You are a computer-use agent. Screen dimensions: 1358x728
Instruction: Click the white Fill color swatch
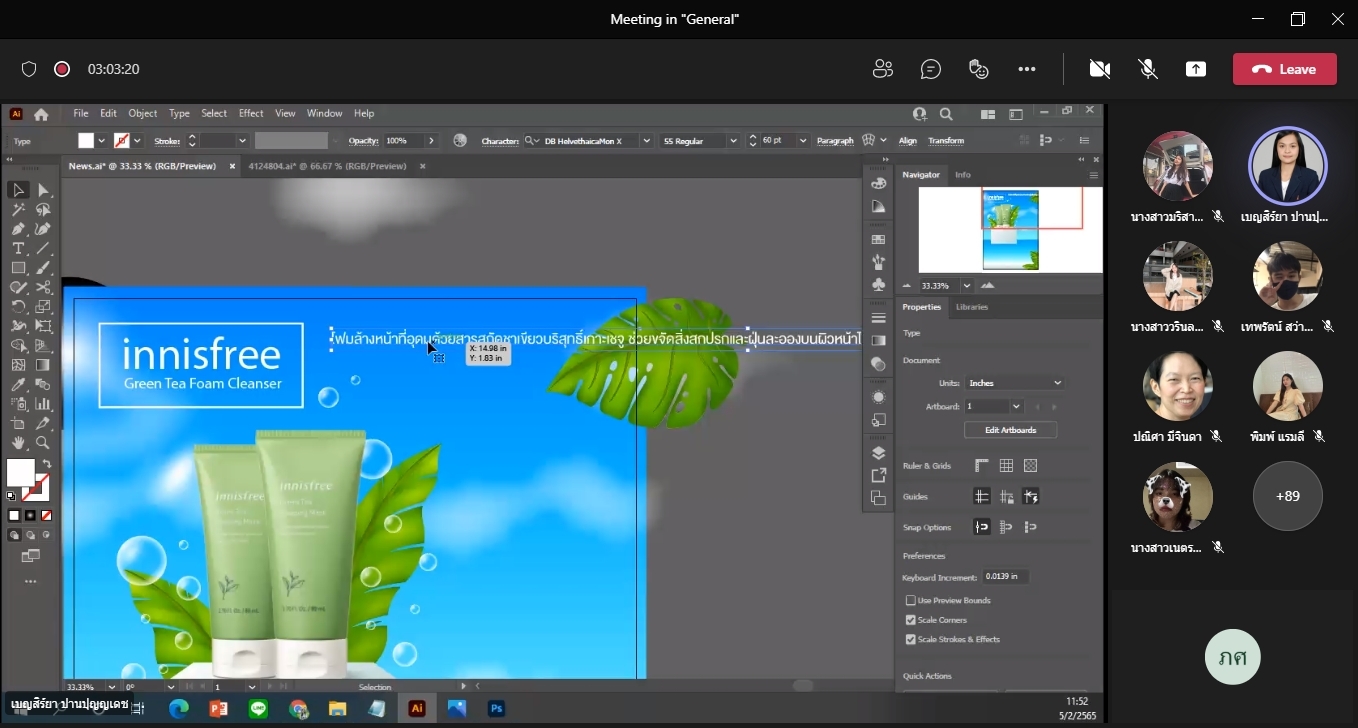pos(21,472)
